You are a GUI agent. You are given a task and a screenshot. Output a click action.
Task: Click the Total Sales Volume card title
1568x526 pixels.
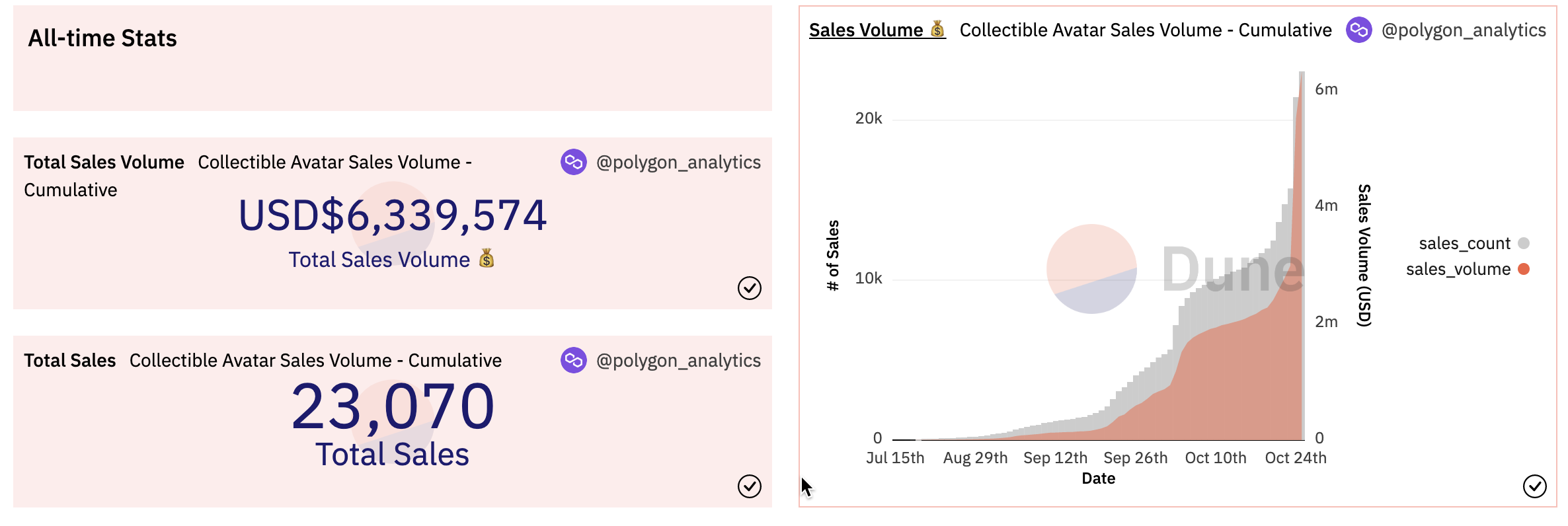coord(104,163)
